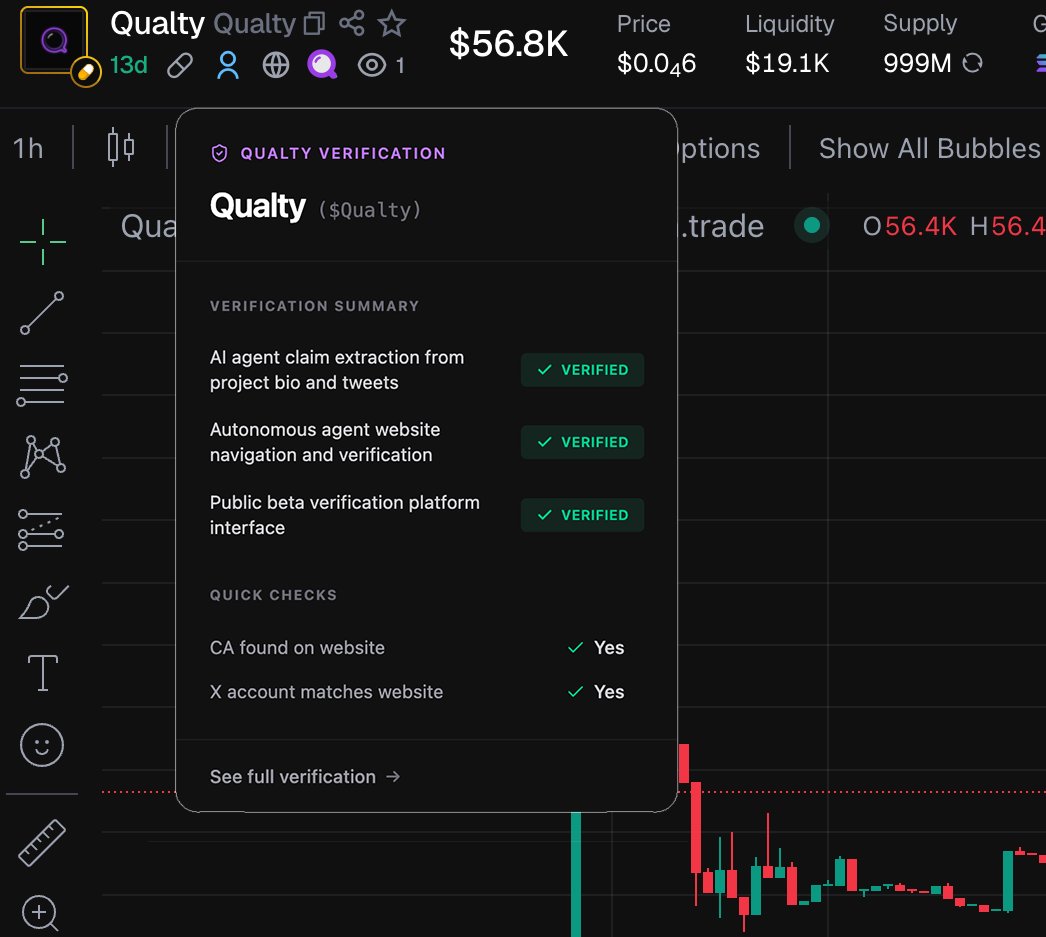Toggle the watchers eye indicator
This screenshot has height=937, width=1046.
pos(369,62)
